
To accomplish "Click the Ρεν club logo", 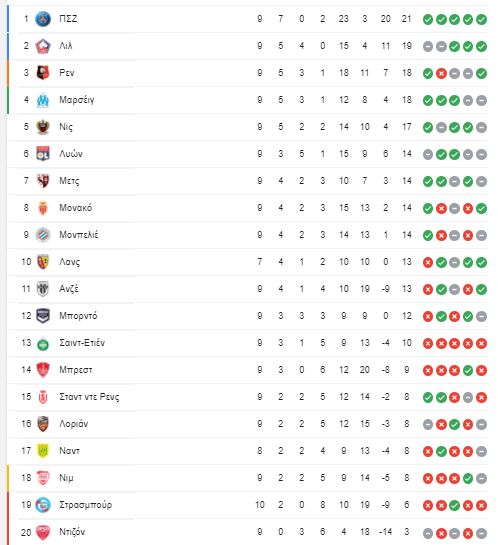I will pos(43,73).
